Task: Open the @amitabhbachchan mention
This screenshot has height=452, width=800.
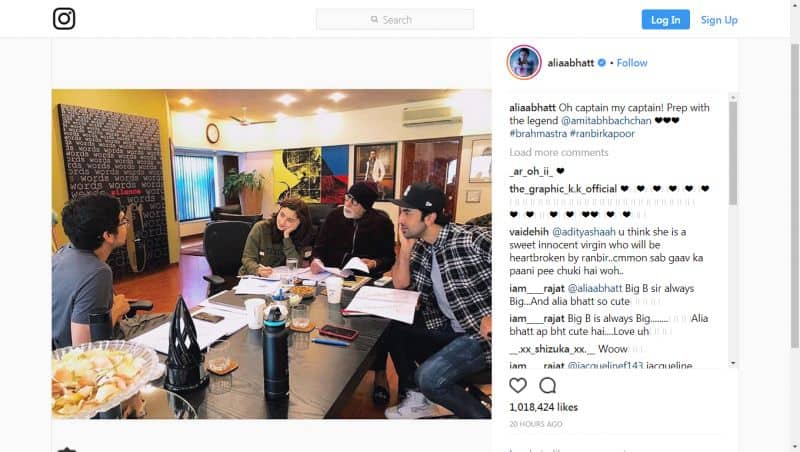Action: tap(606, 120)
